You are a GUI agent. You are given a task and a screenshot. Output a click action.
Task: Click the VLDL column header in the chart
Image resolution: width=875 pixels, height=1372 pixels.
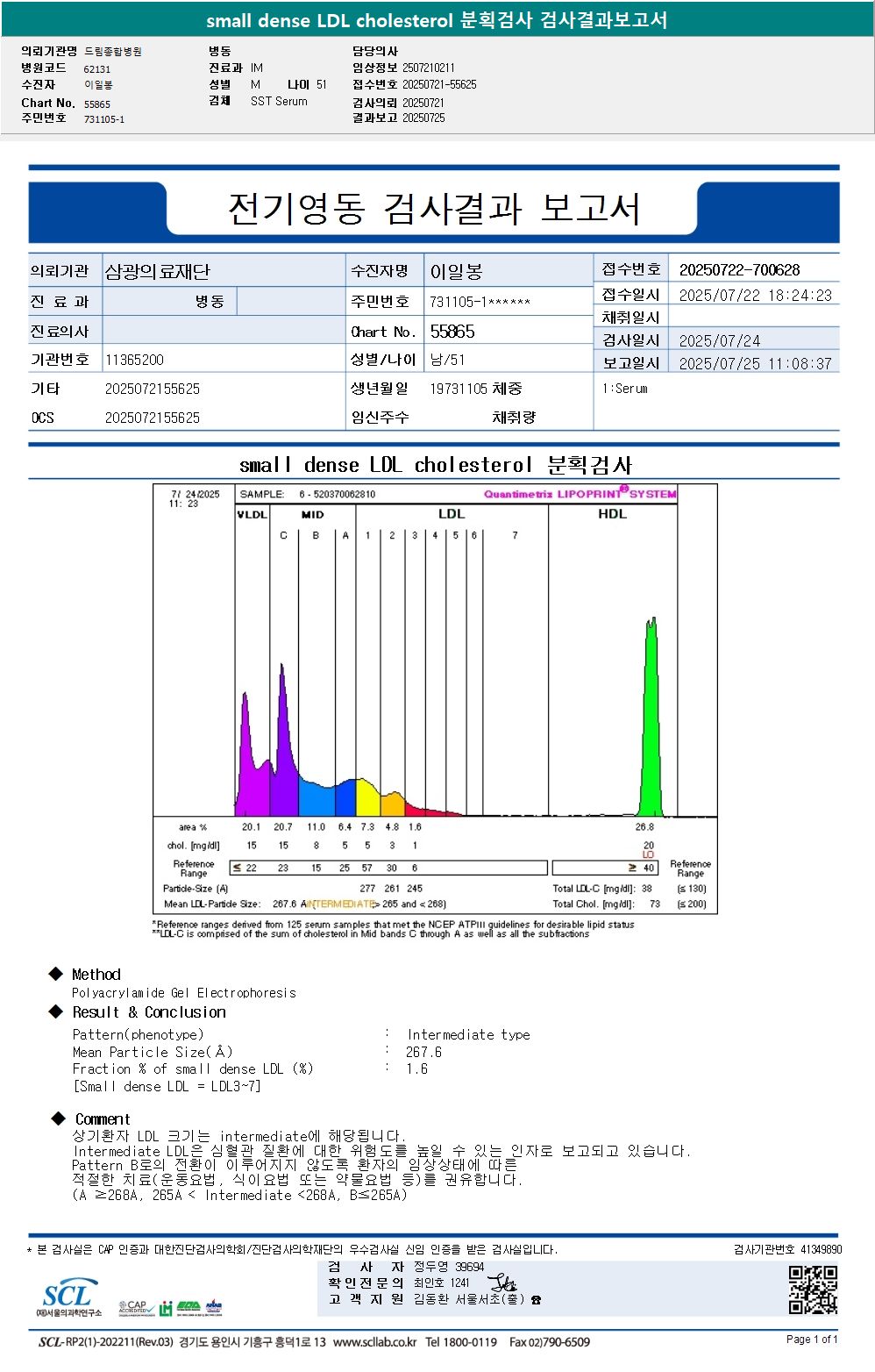click(253, 514)
